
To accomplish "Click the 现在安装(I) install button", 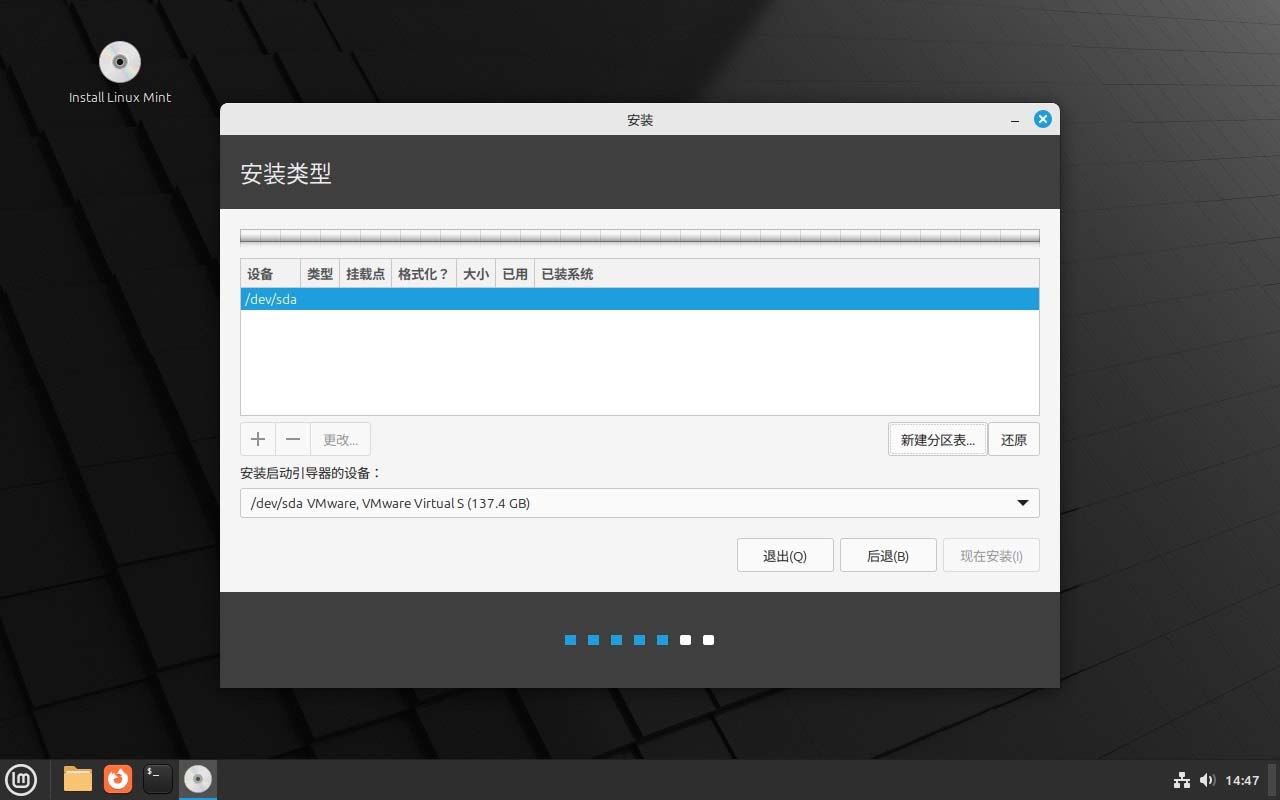I will (991, 555).
